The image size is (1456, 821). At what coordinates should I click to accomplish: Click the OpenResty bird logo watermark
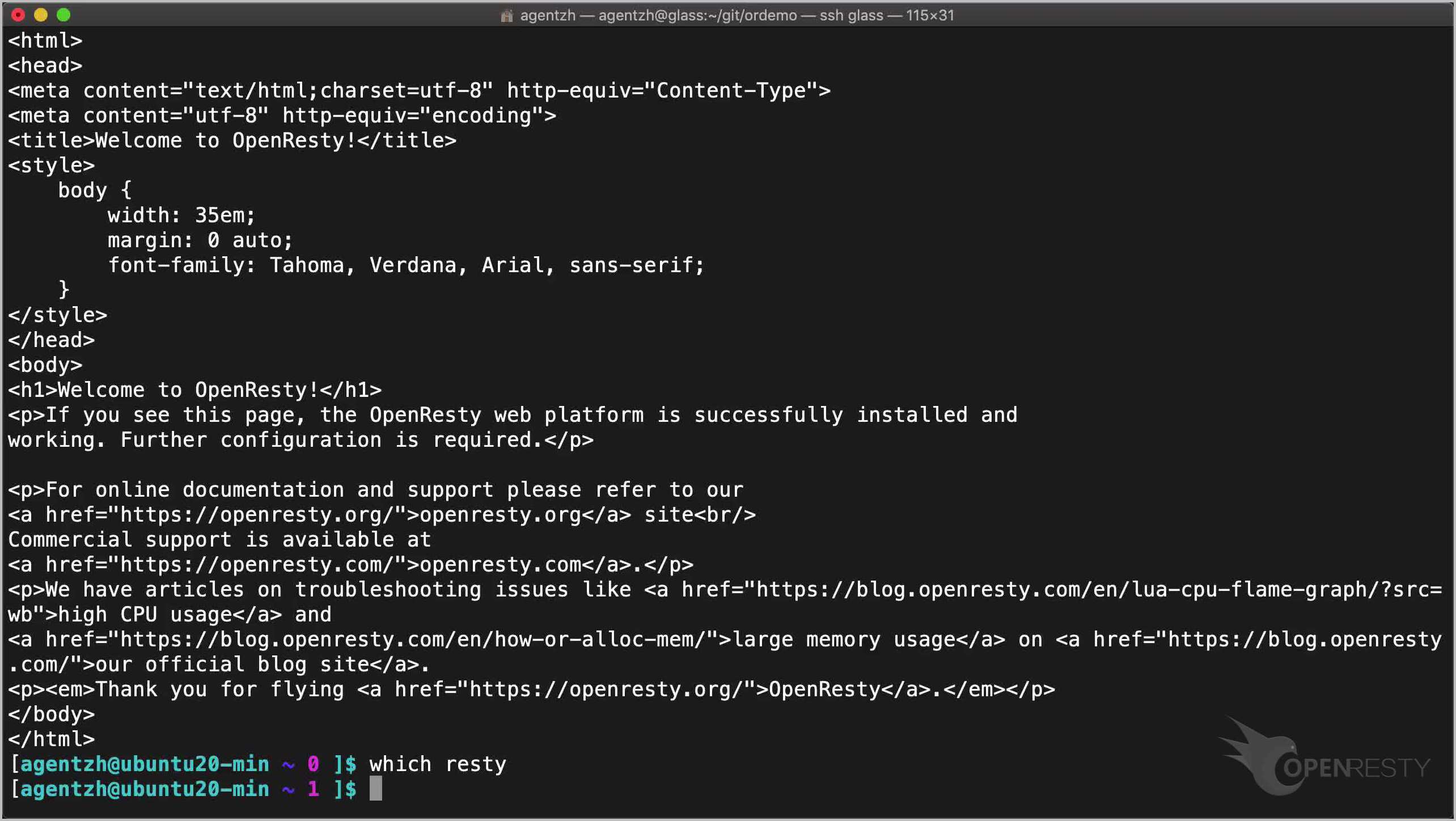pos(1259,754)
